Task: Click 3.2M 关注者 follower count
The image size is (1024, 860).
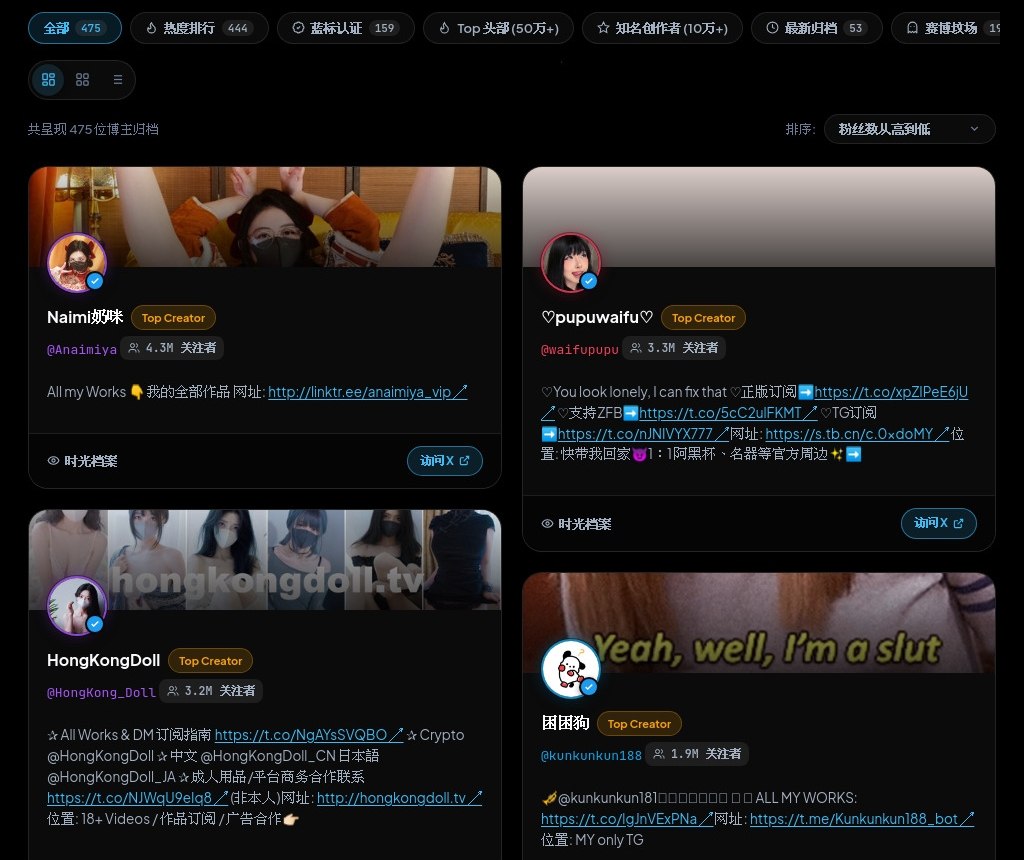Action: tap(211, 691)
